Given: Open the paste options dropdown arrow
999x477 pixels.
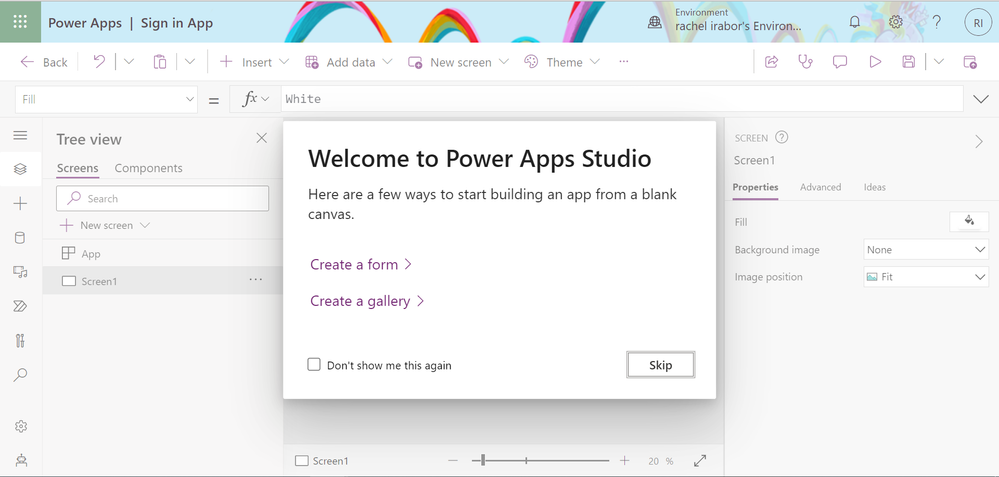Looking at the screenshot, I should coord(190,62).
